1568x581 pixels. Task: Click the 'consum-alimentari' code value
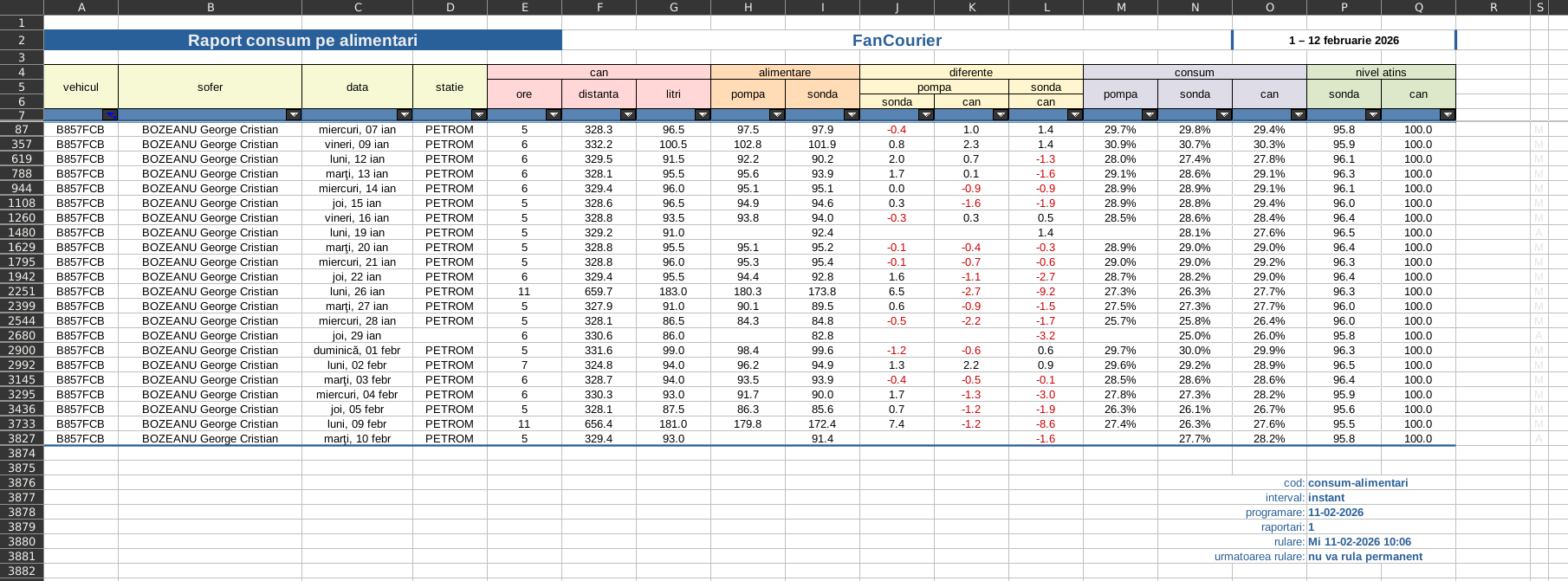click(1357, 483)
